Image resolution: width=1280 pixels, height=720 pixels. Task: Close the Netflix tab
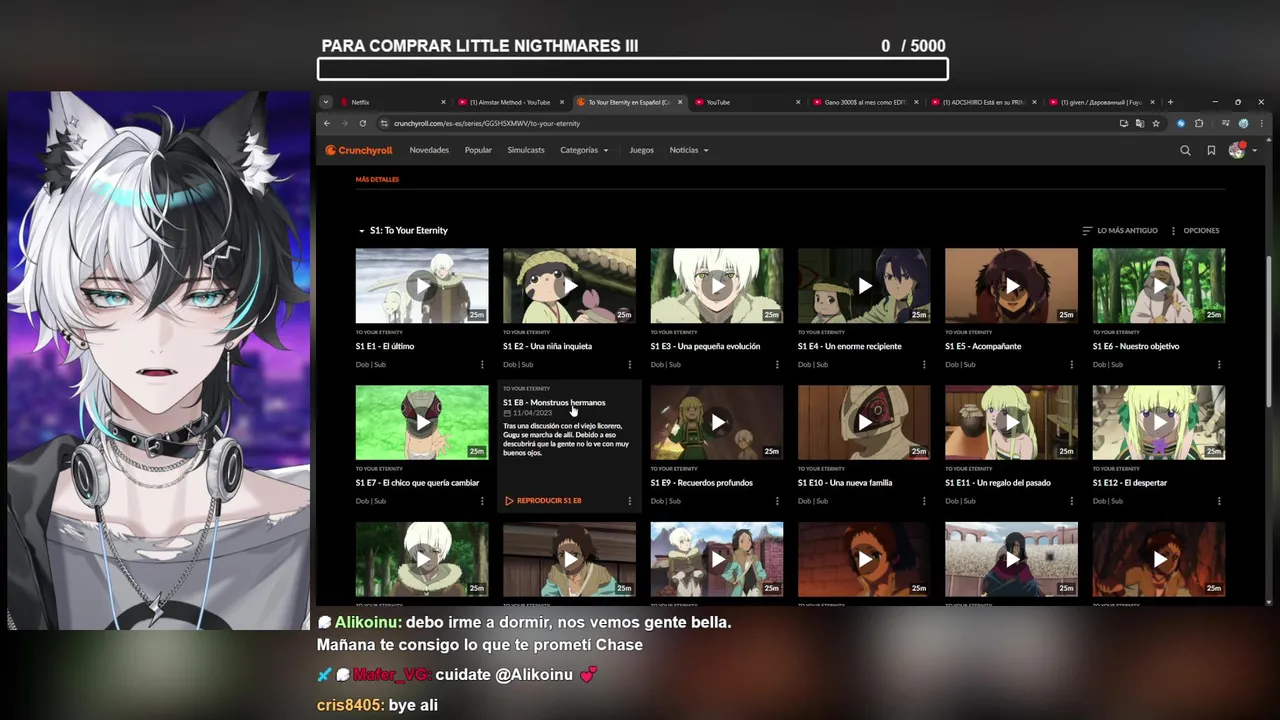point(443,102)
